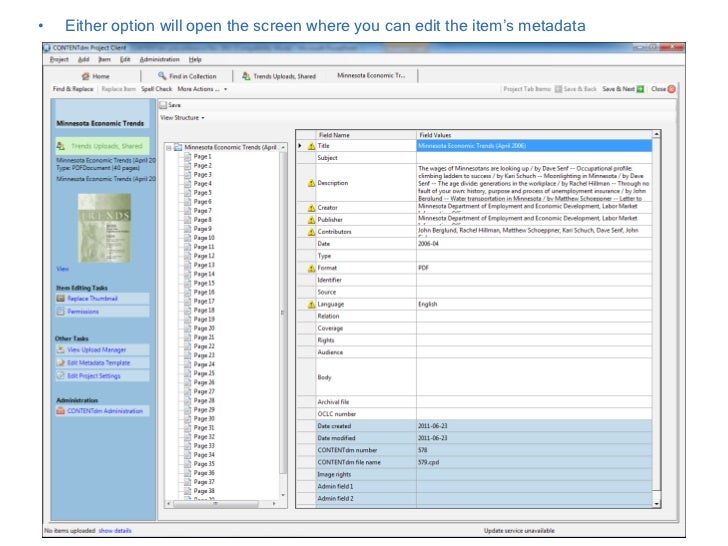Click the Format value PDF

423,268
